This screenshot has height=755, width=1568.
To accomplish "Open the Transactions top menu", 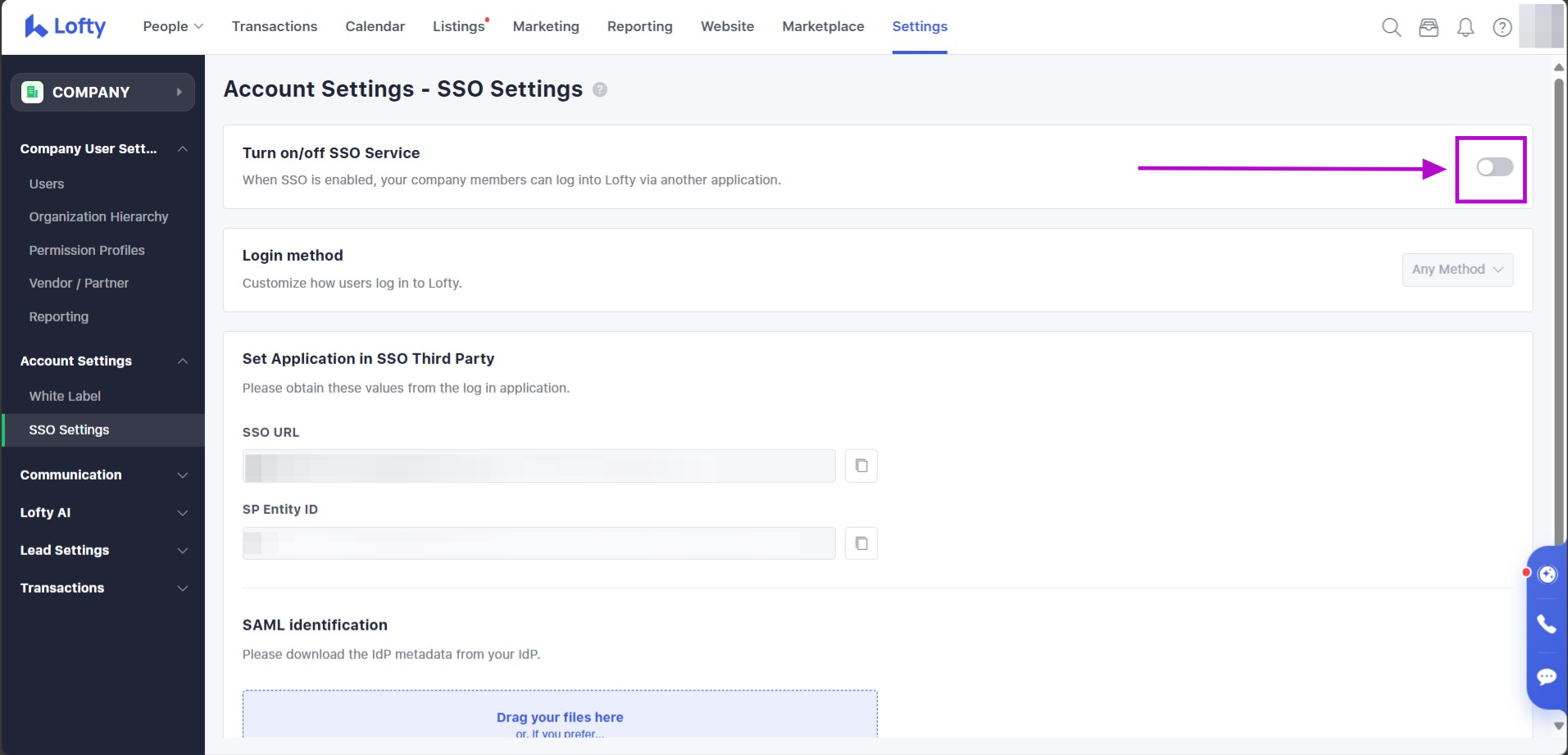I will click(275, 26).
